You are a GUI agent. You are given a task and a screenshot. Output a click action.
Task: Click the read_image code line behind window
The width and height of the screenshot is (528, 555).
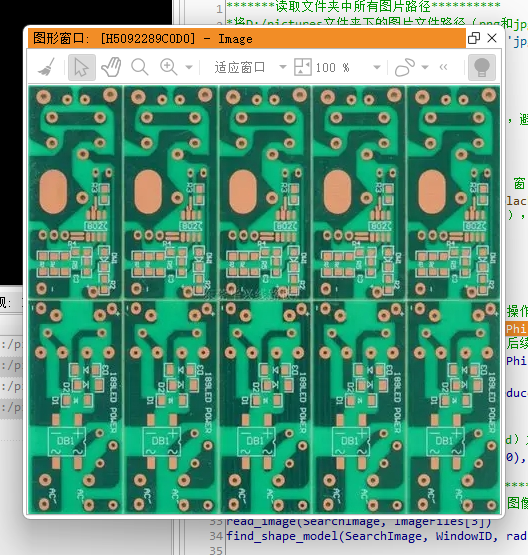[x=358, y=522]
